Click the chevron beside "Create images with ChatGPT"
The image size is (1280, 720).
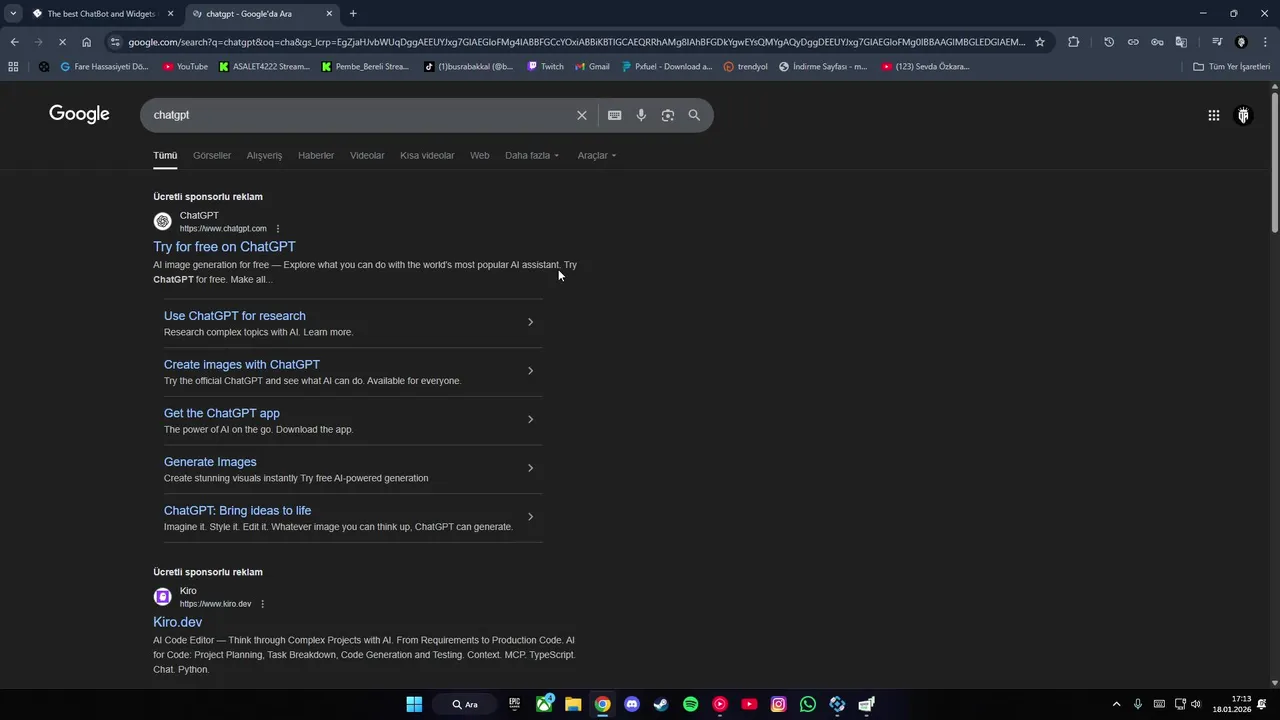[530, 371]
